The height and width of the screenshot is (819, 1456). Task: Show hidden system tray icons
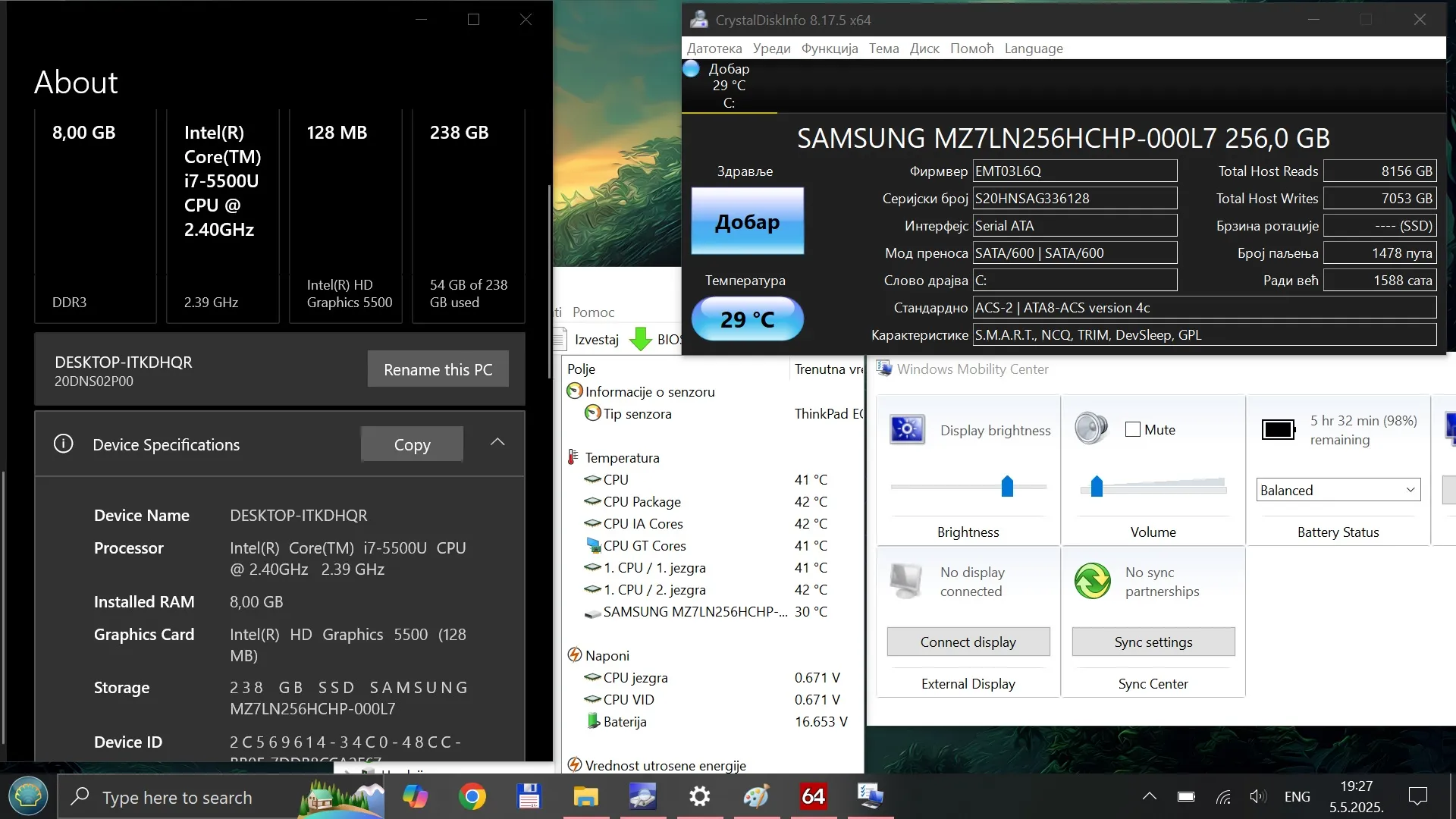[1150, 796]
